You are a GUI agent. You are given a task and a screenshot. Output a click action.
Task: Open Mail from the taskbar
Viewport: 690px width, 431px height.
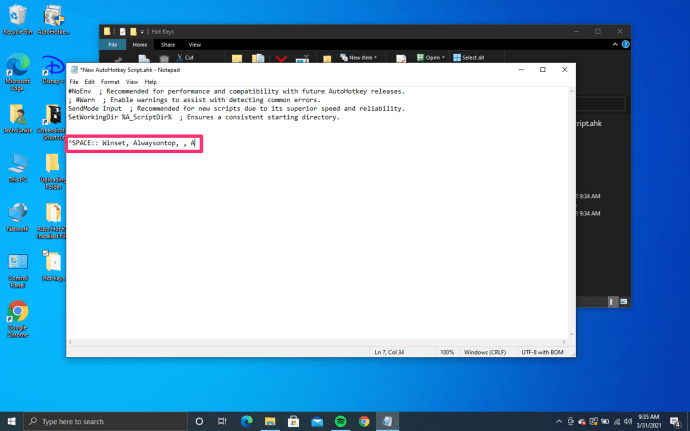click(x=317, y=421)
